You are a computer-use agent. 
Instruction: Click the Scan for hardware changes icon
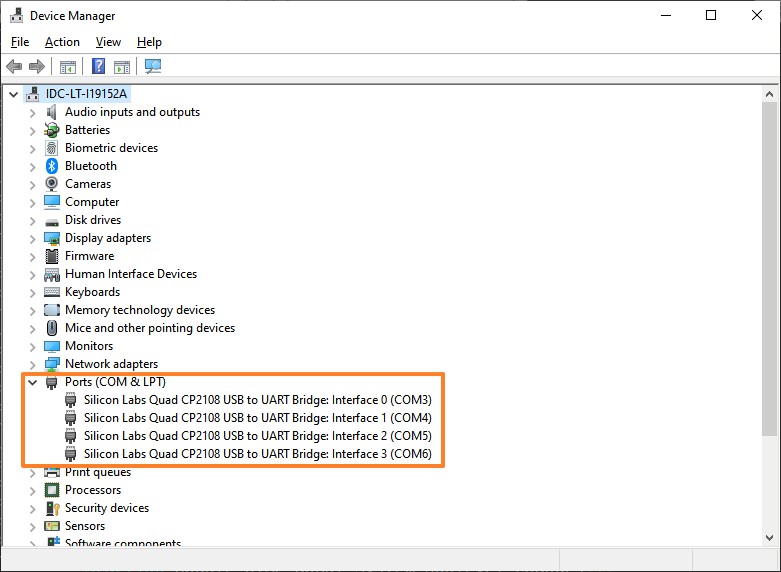click(x=153, y=67)
